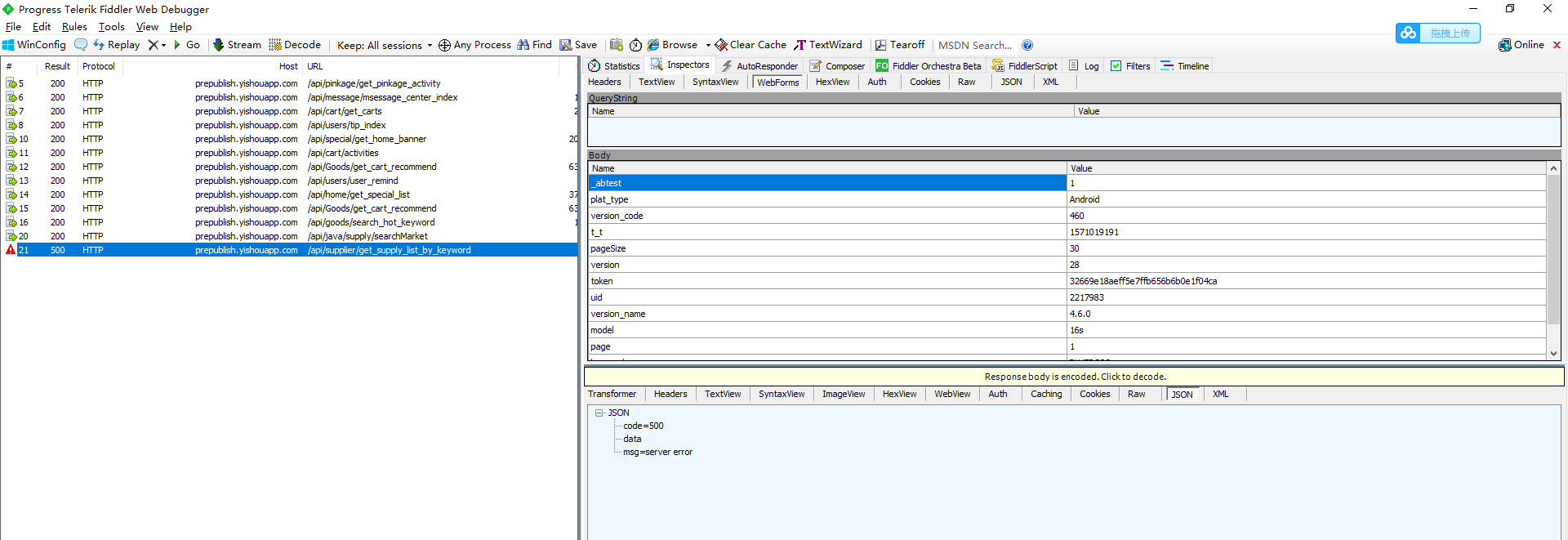Open the response Caching tab
Image resolution: width=1568 pixels, height=540 pixels.
pyautogui.click(x=1046, y=394)
